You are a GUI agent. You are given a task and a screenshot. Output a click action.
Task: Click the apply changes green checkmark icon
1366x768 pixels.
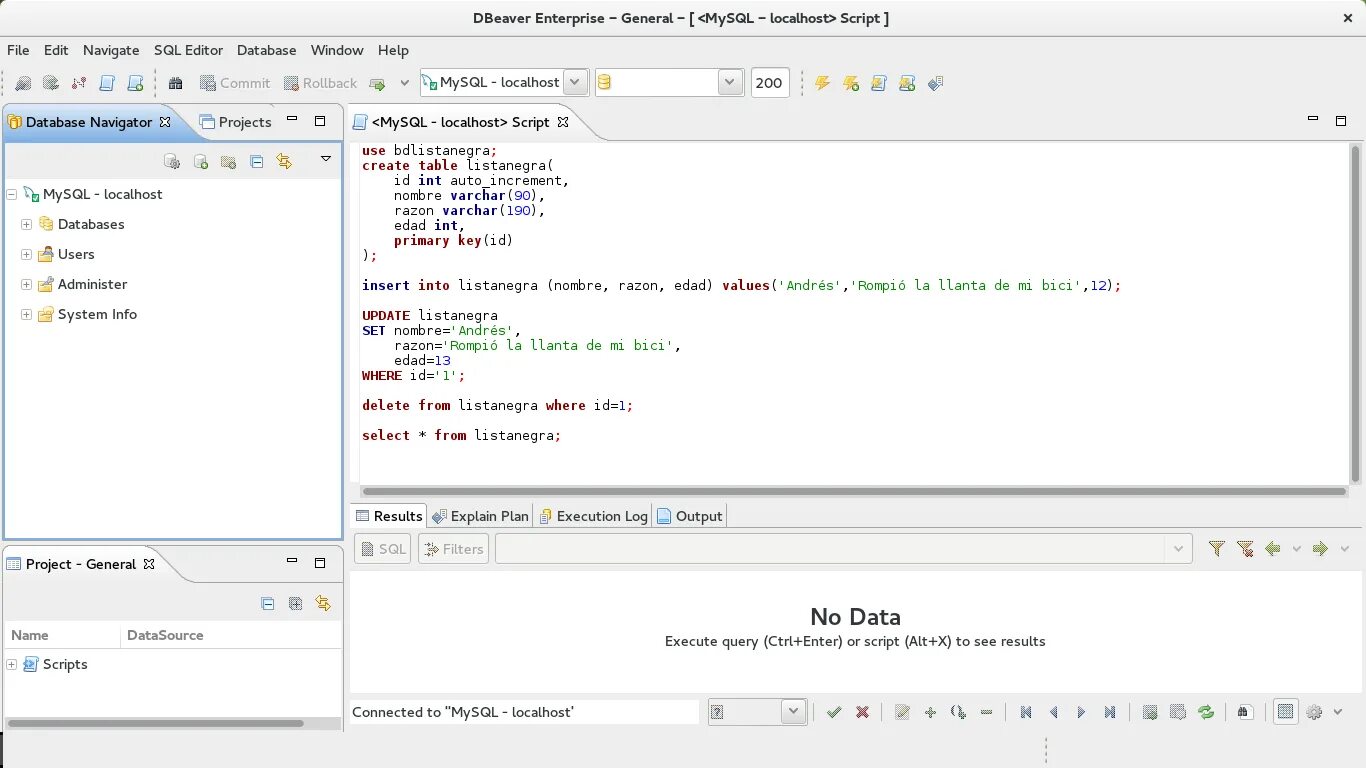point(834,712)
